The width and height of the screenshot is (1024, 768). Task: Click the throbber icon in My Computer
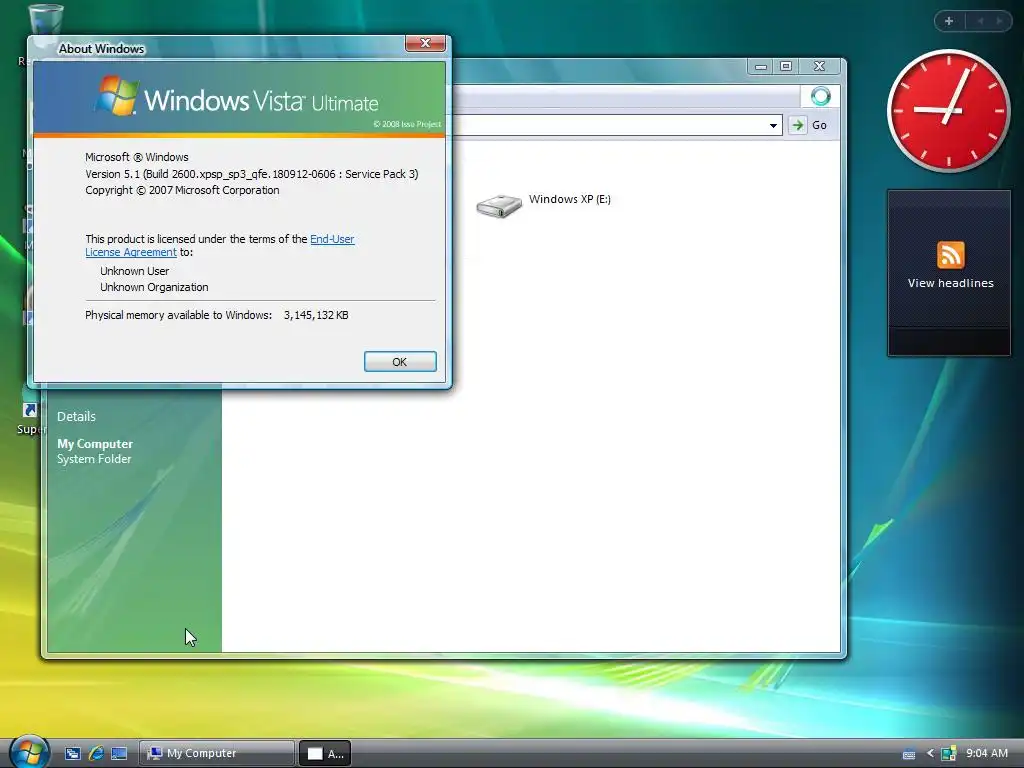(x=820, y=97)
